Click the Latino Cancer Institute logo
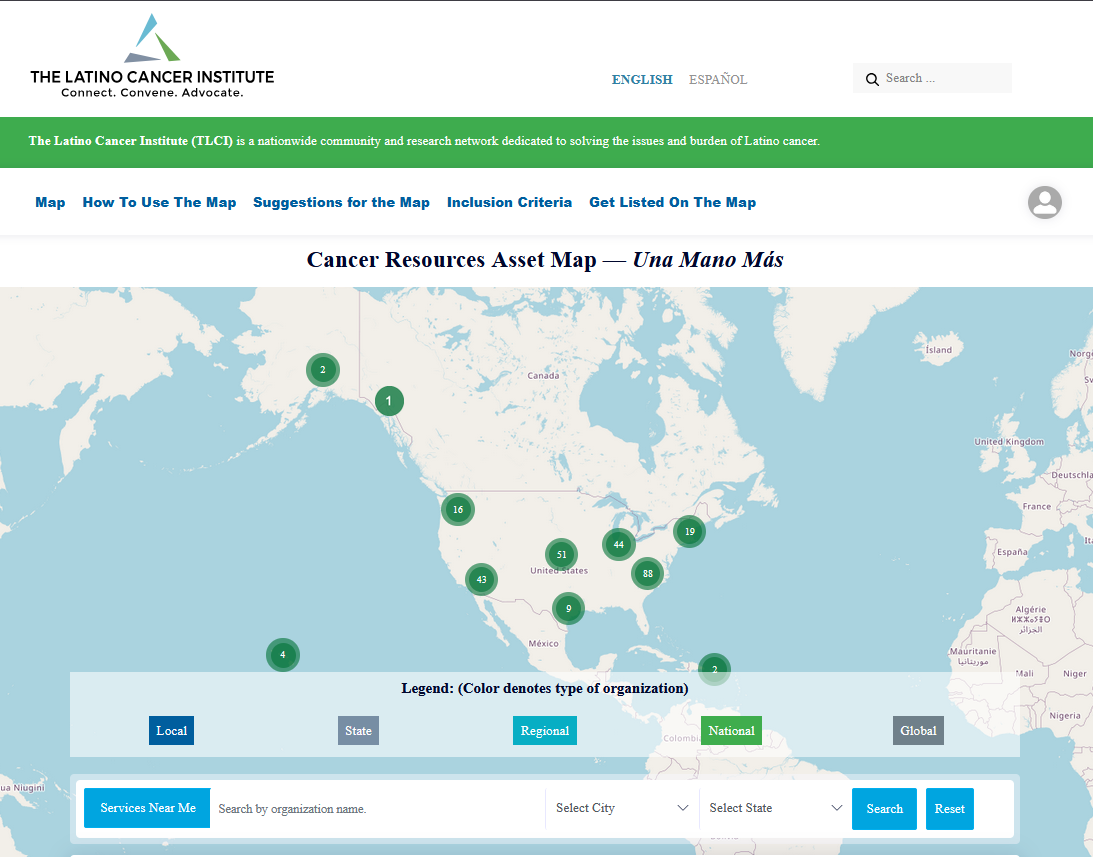The height and width of the screenshot is (857, 1093). point(152,56)
